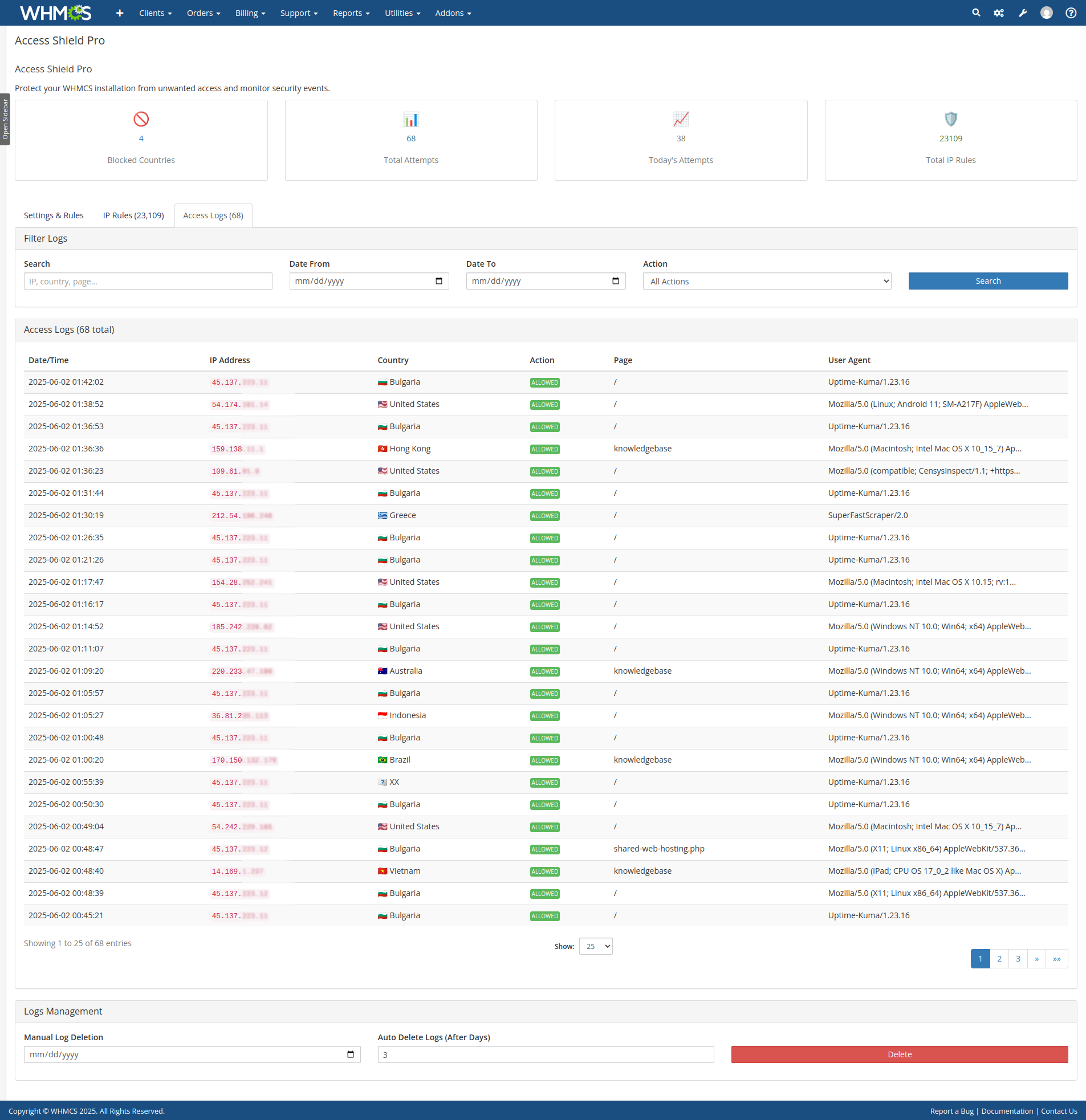Select the Access Logs (68) tab
This screenshot has width=1086, height=1120.
pyautogui.click(x=213, y=215)
